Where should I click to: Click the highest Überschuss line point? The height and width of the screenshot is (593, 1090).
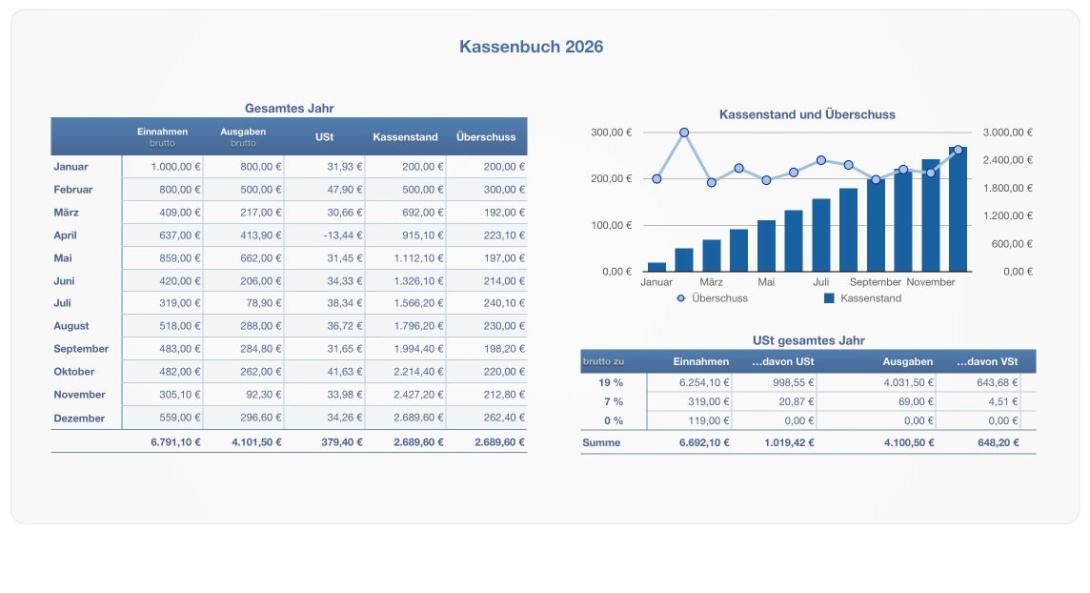[684, 132]
